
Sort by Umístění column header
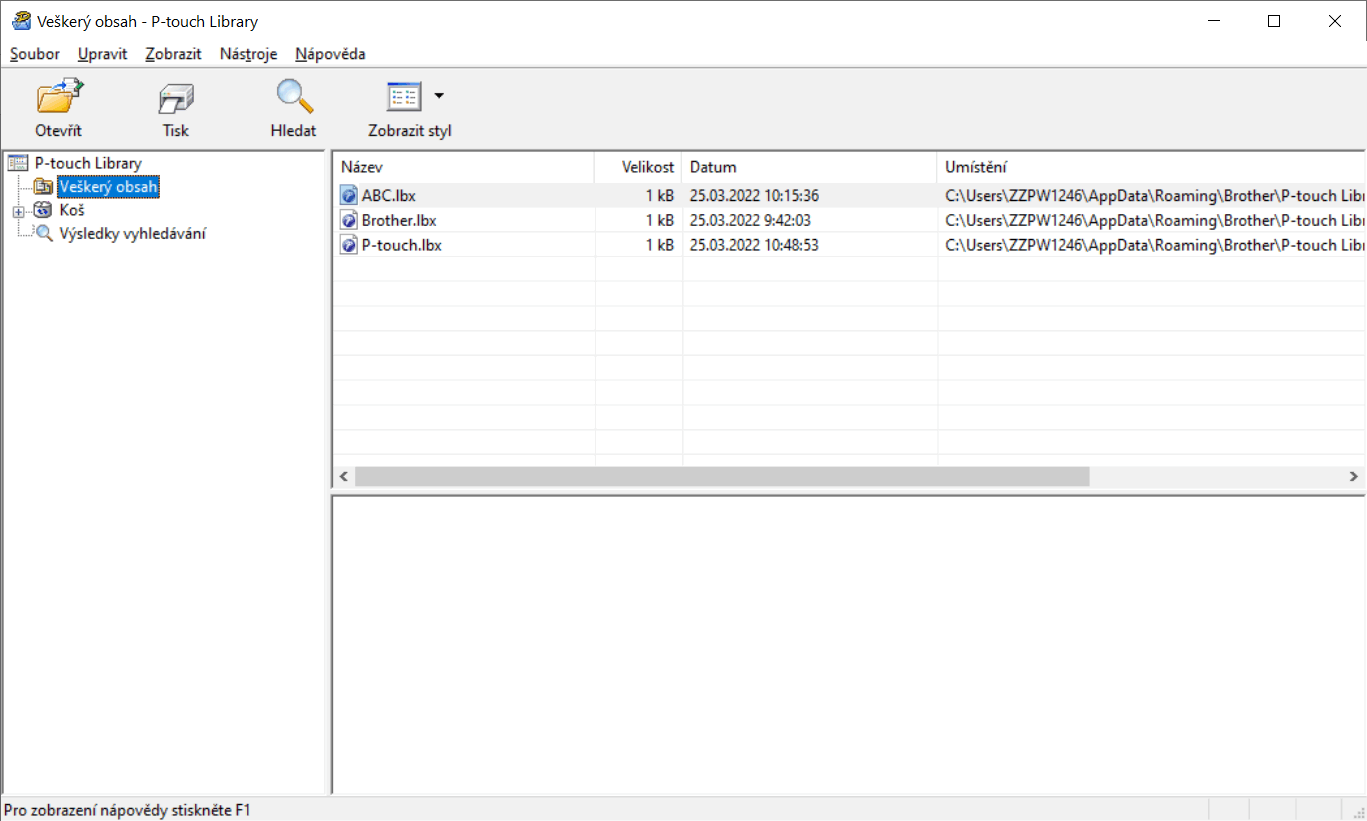pyautogui.click(x=1151, y=167)
